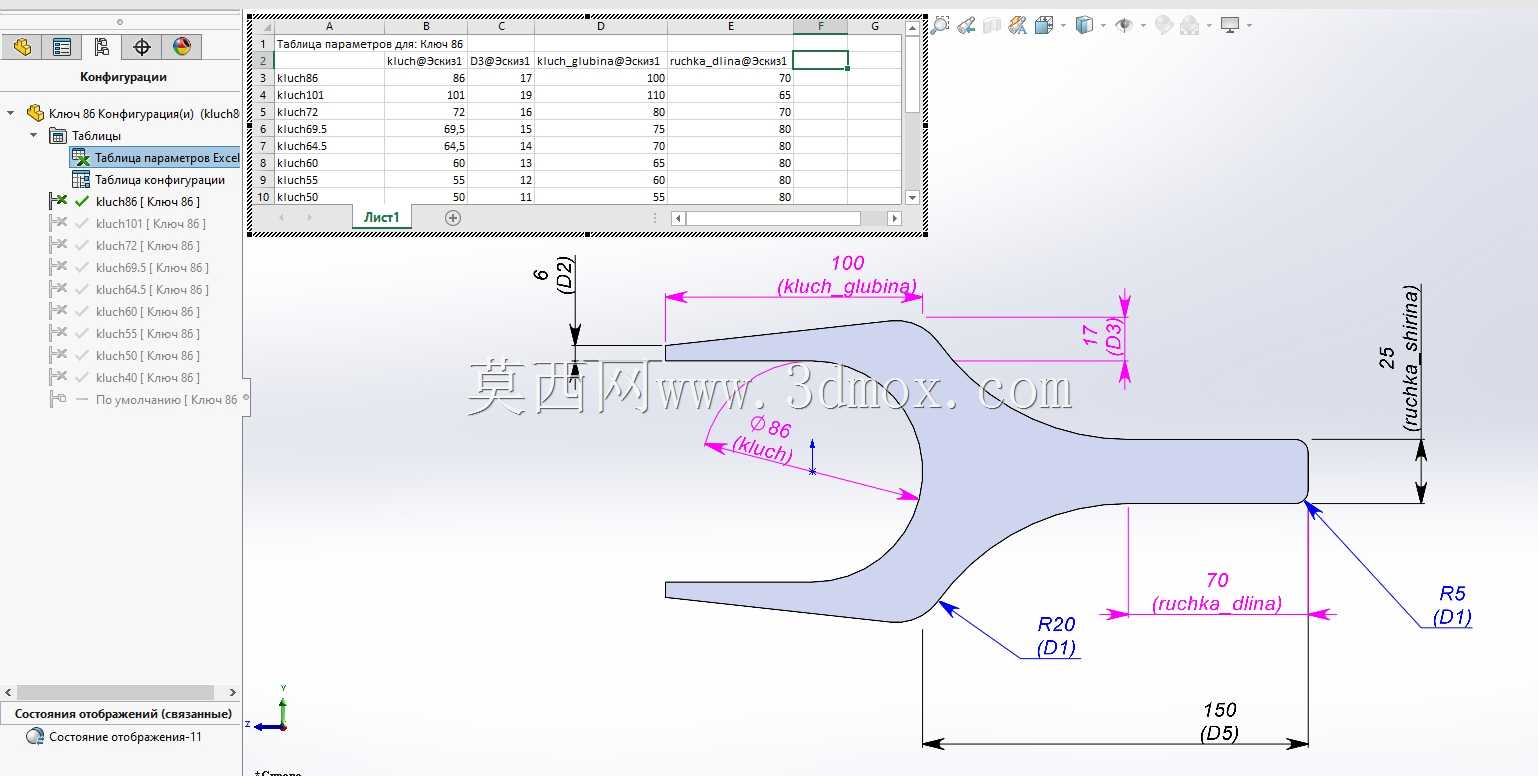Click the spreadsheet horizontal scrollbar right arrow
Screen dimensions: 1538x776
(894, 218)
